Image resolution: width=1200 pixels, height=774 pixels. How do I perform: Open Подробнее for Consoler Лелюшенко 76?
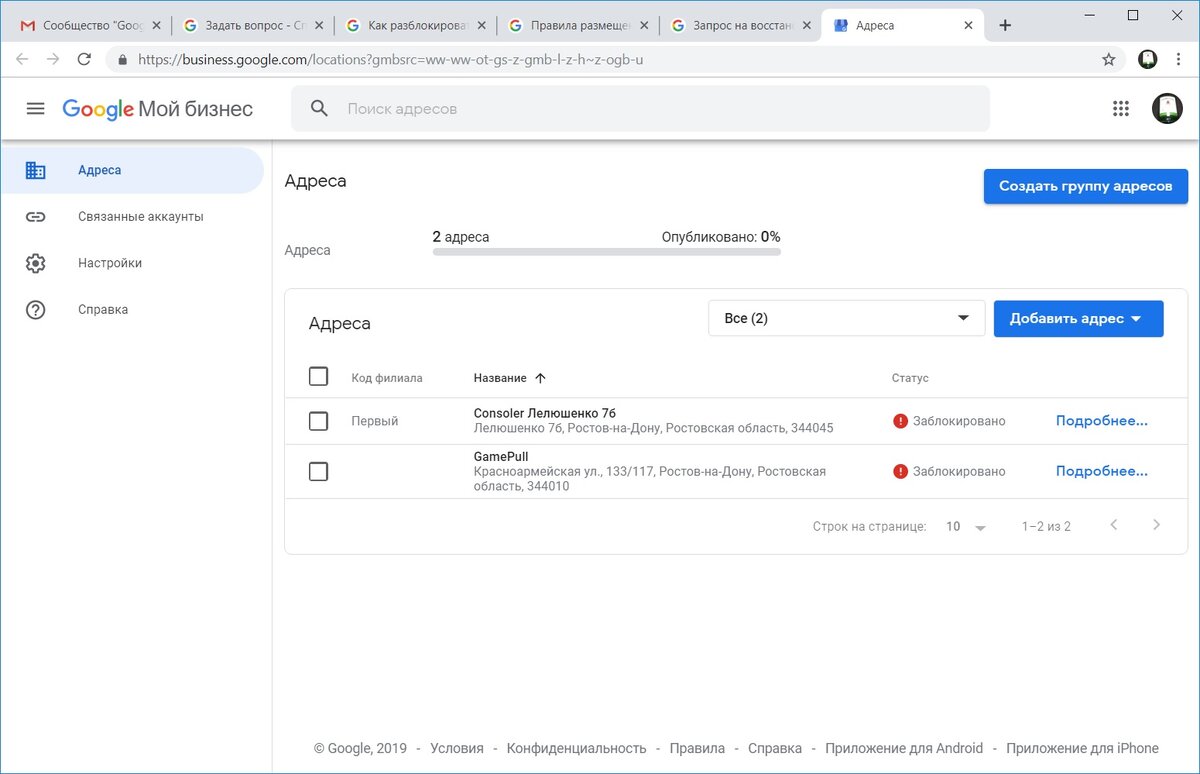[1101, 421]
